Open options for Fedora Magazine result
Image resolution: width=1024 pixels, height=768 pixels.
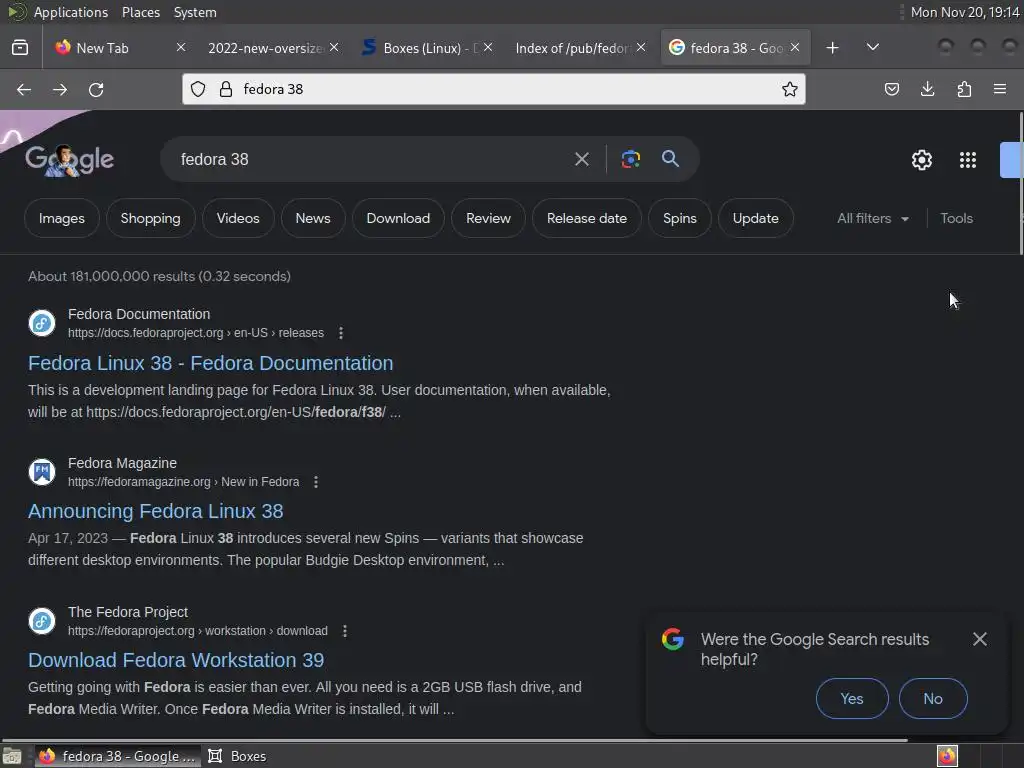tap(316, 482)
